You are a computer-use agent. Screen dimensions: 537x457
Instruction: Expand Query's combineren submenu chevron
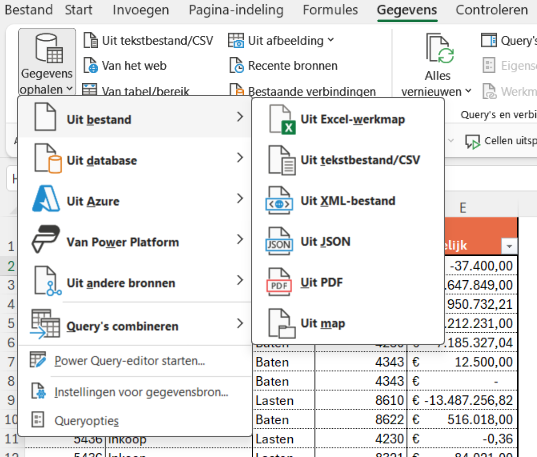pyautogui.click(x=240, y=323)
